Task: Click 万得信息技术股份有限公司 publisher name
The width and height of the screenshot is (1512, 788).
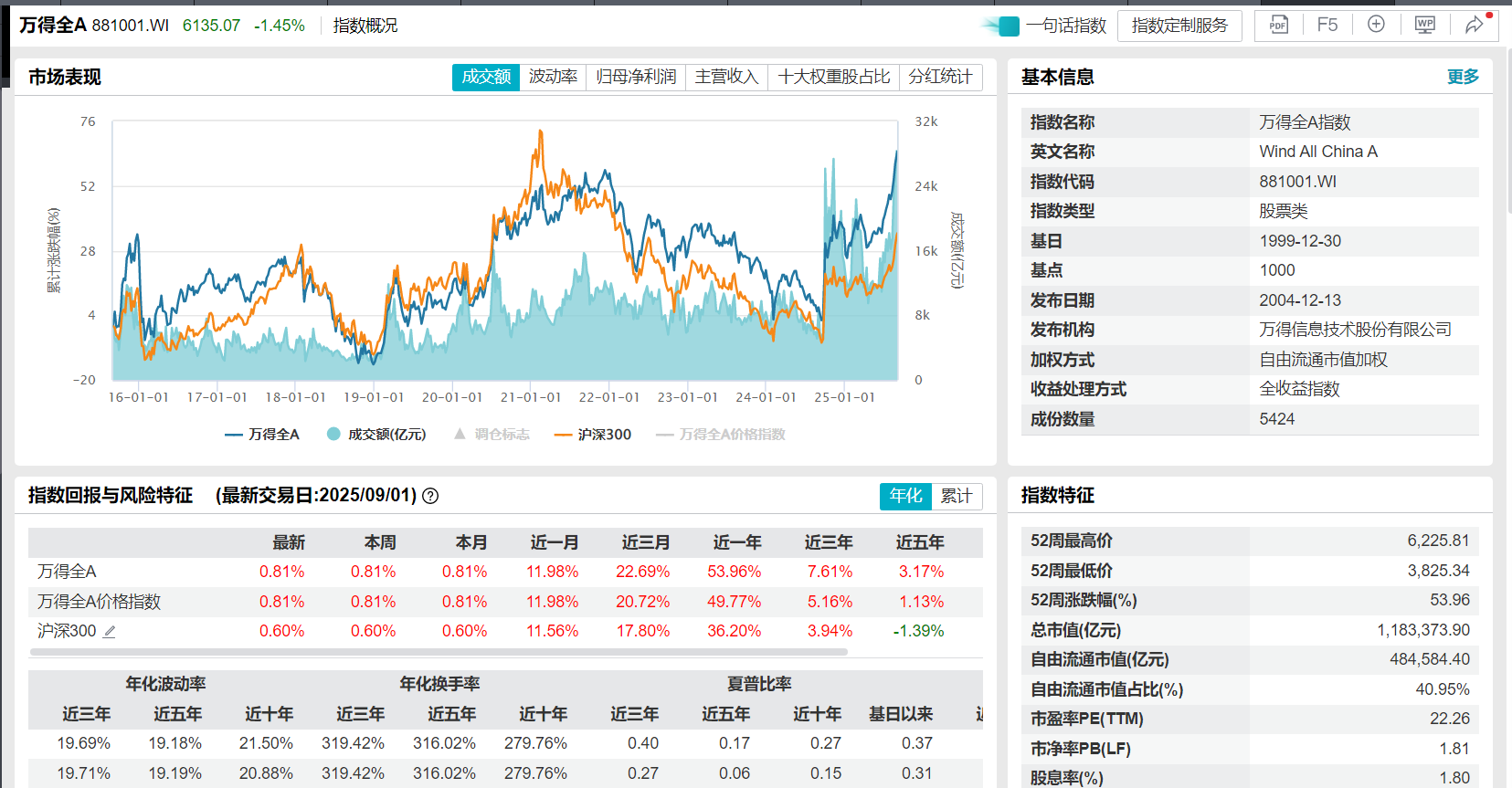Action: point(1356,330)
